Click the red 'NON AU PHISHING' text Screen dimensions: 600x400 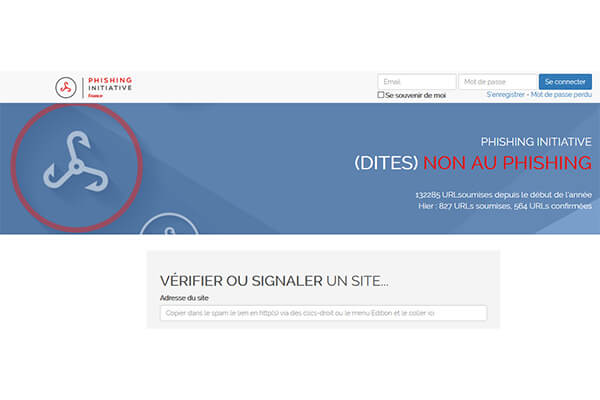507,163
